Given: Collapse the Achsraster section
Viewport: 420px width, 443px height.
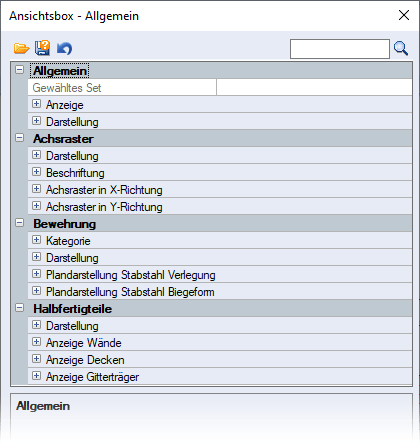Looking at the screenshot, I should (20, 138).
